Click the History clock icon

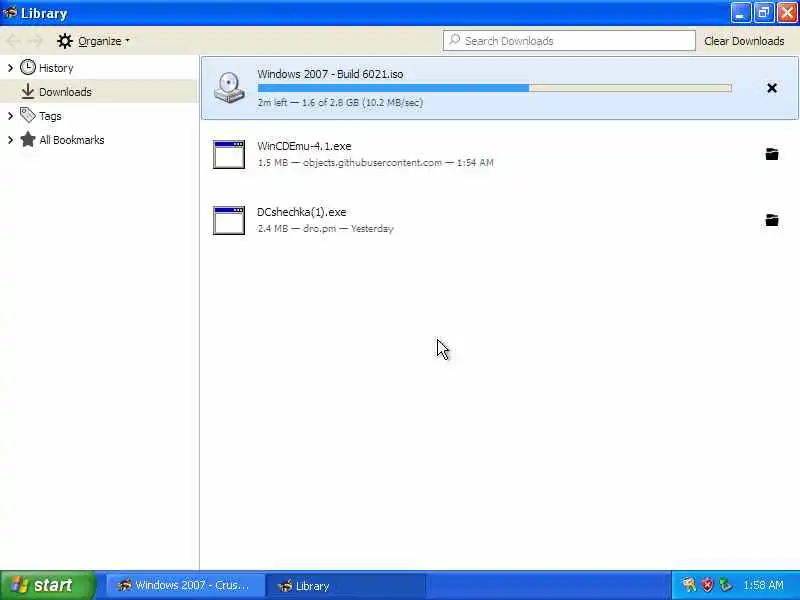click(x=28, y=67)
